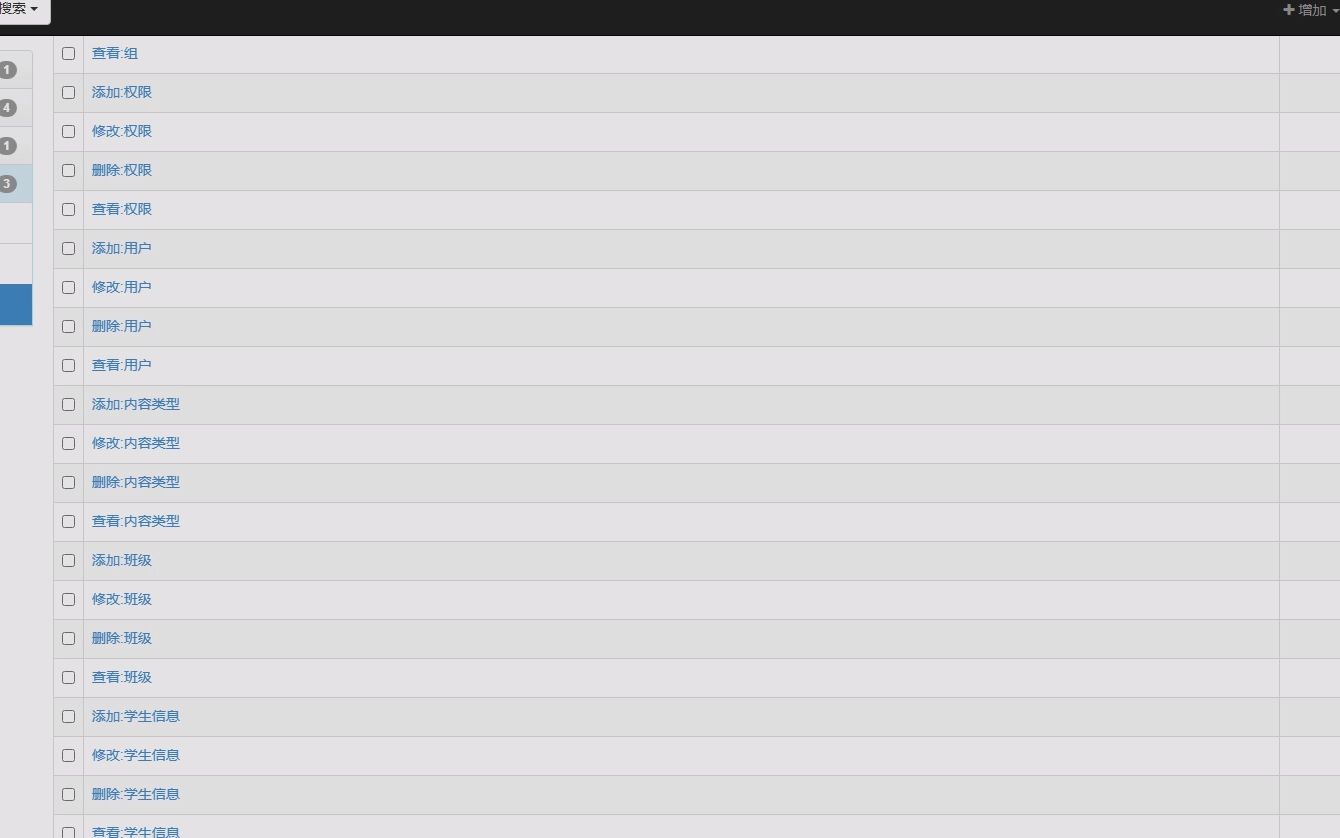Click the sidebar badge showing 3
The height and width of the screenshot is (838, 1340).
(8, 184)
